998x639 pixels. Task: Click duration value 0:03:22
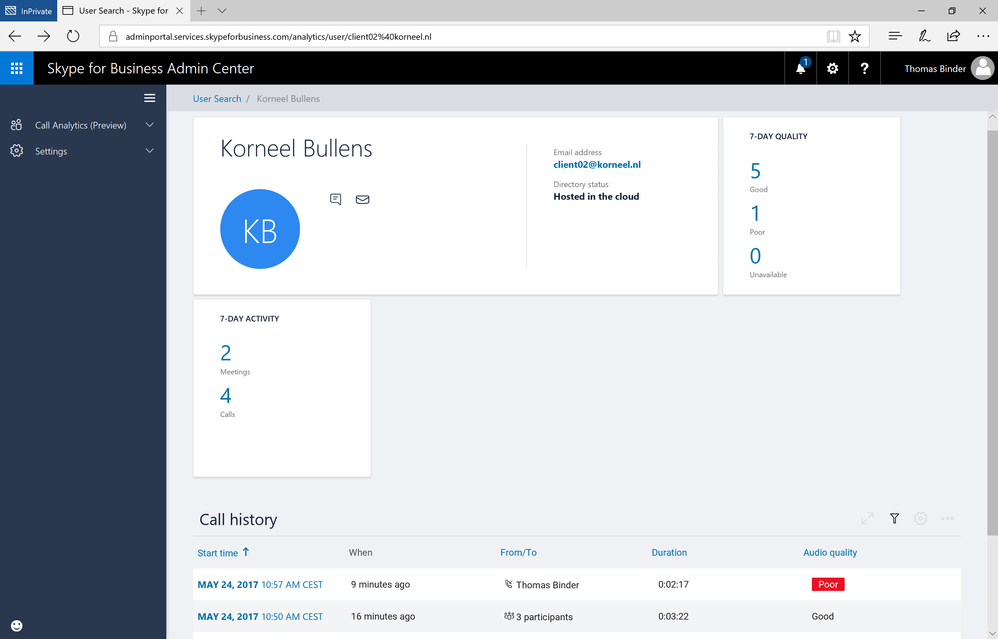pos(673,616)
